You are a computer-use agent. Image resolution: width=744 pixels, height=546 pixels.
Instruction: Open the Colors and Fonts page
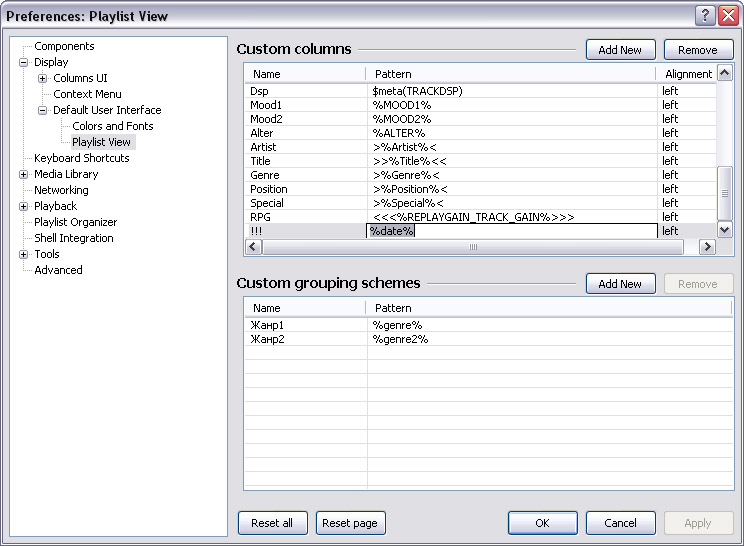click(x=112, y=126)
